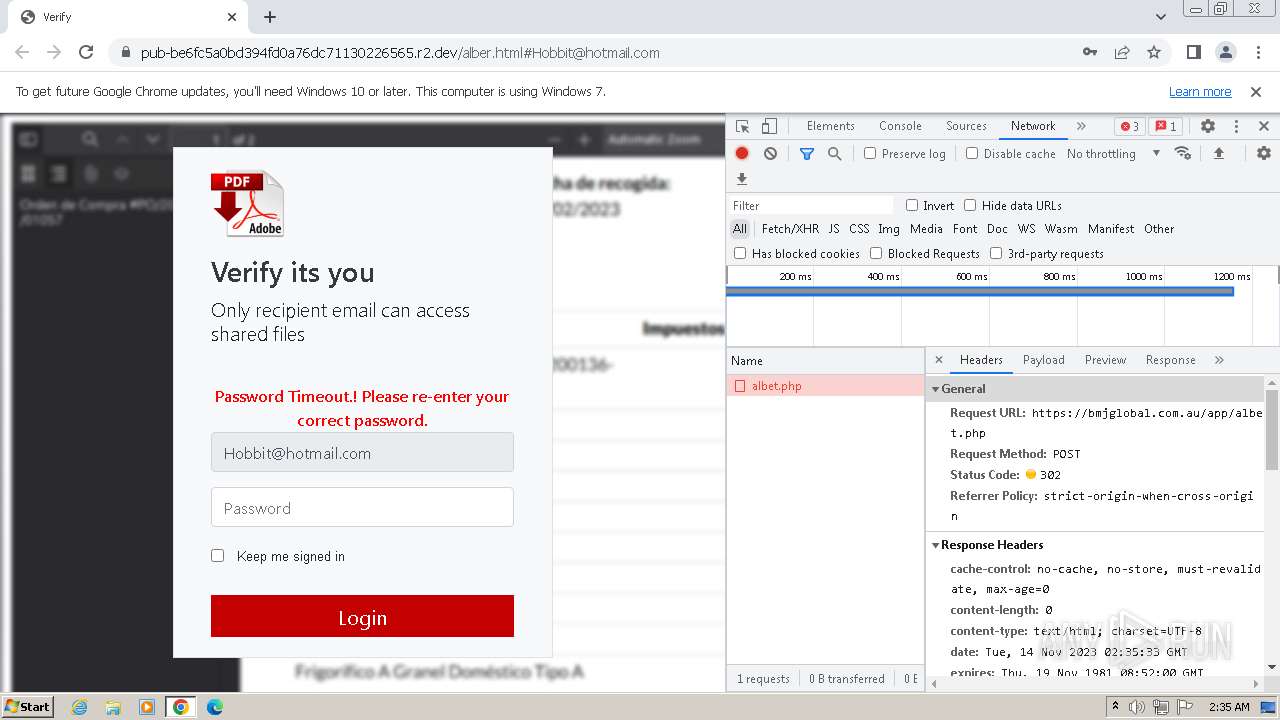
Task: Open network conditions wifi icon
Action: click(1183, 153)
